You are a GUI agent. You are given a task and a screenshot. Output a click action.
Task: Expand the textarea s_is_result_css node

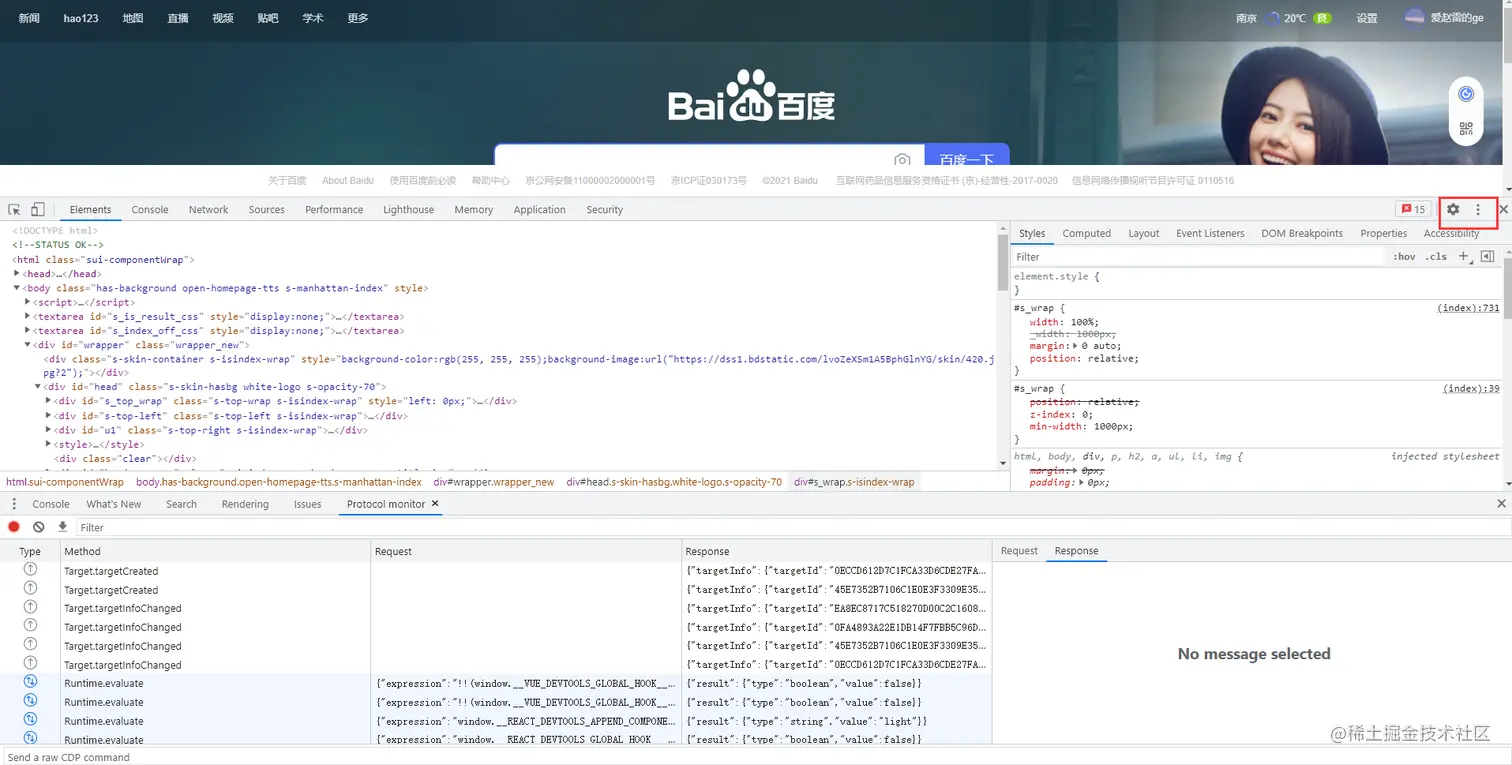pyautogui.click(x=28, y=316)
